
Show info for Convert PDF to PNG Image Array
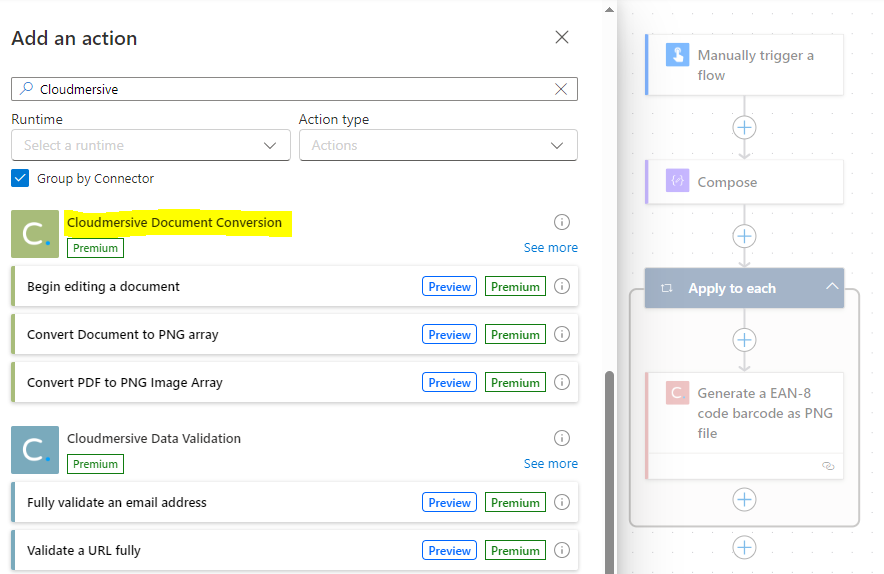[562, 382]
